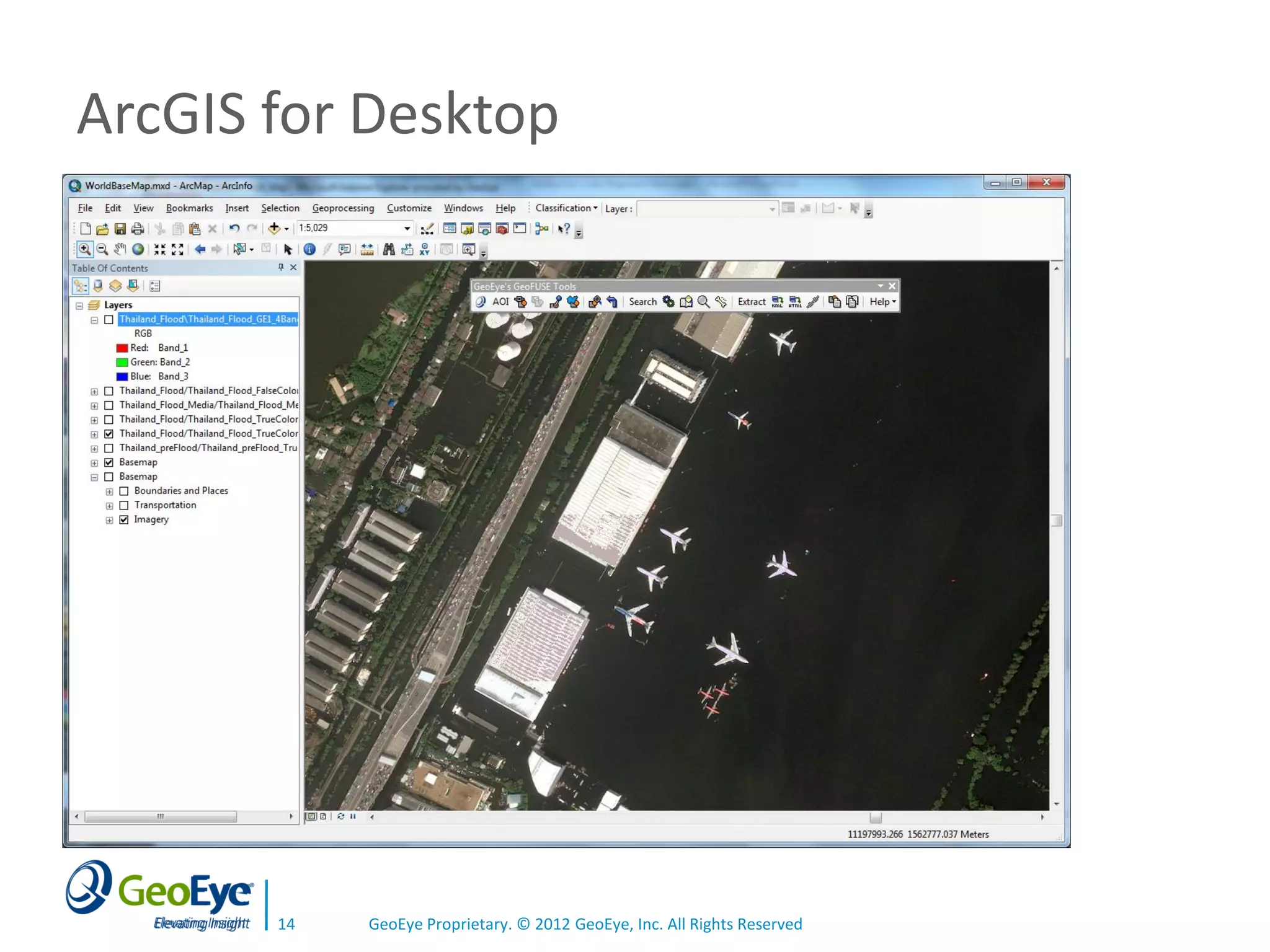This screenshot has height=952, width=1270.
Task: Click the AOI button in GeoFUSE
Action: pyautogui.click(x=500, y=302)
